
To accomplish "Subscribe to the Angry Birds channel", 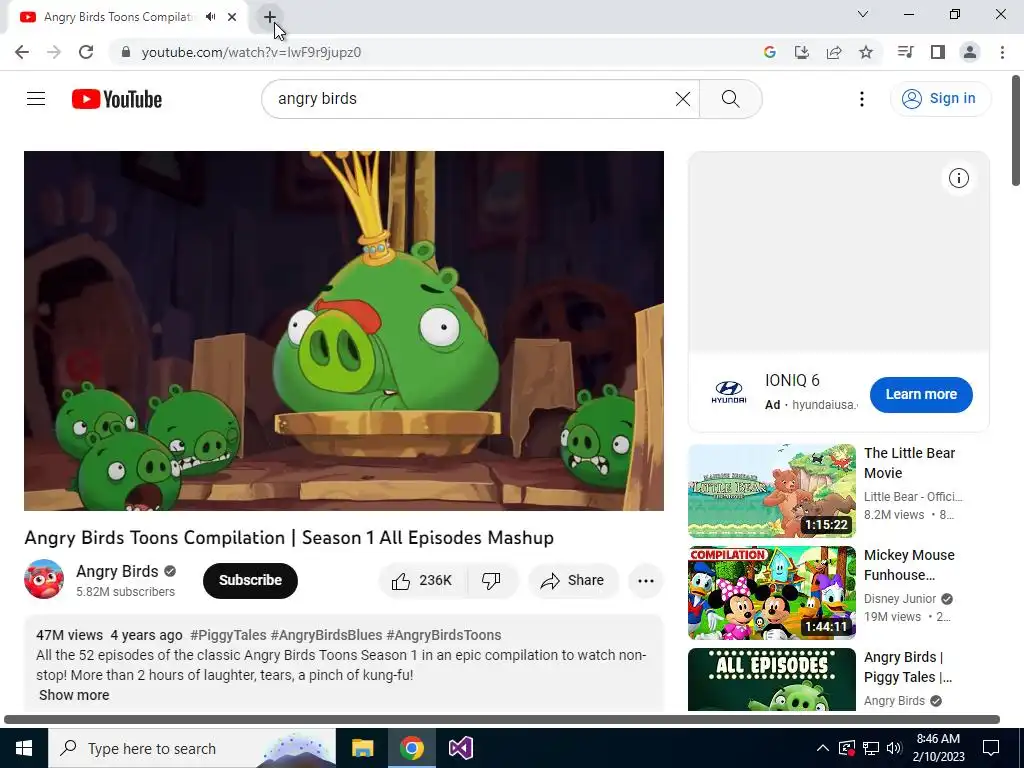I will click(x=250, y=581).
